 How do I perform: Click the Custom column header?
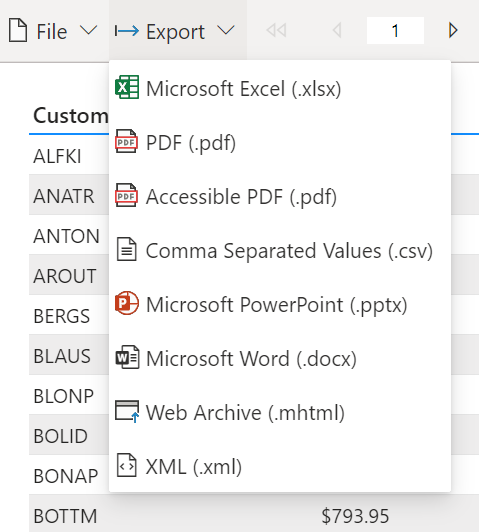click(x=71, y=116)
